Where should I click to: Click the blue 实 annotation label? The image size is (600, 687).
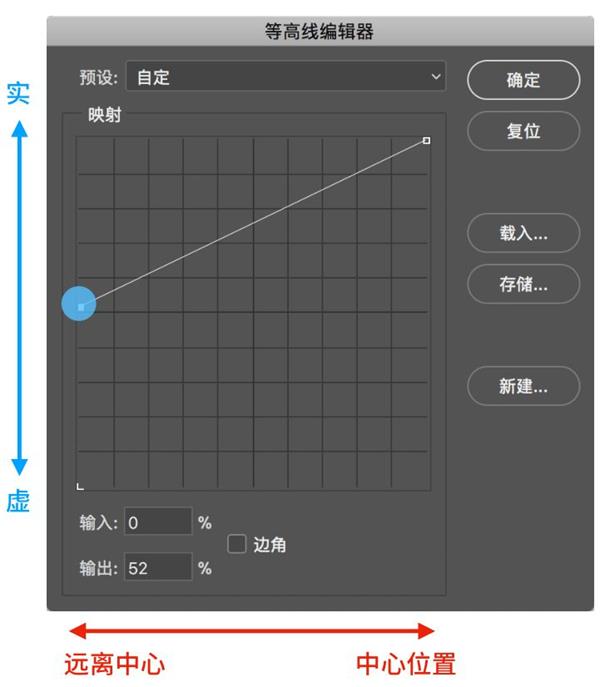tap(18, 93)
